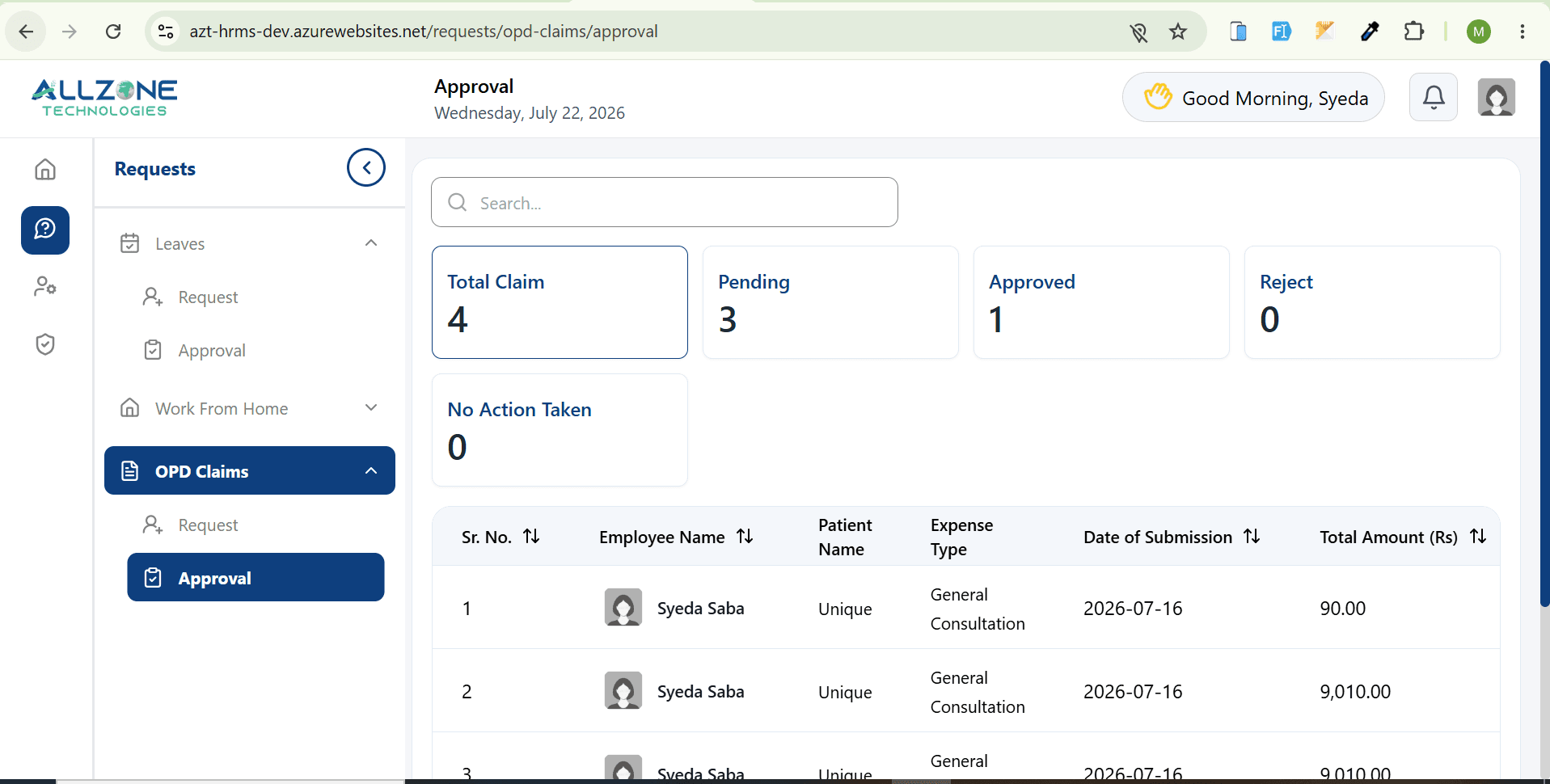Expand the Work From Home section

(371, 407)
